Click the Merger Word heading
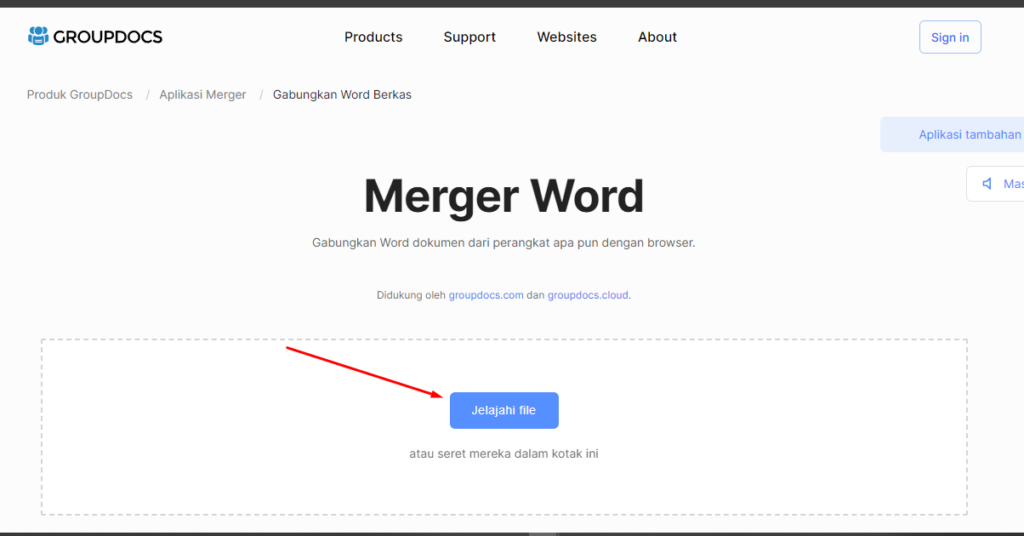Viewport: 1024px width, 536px height. tap(504, 196)
